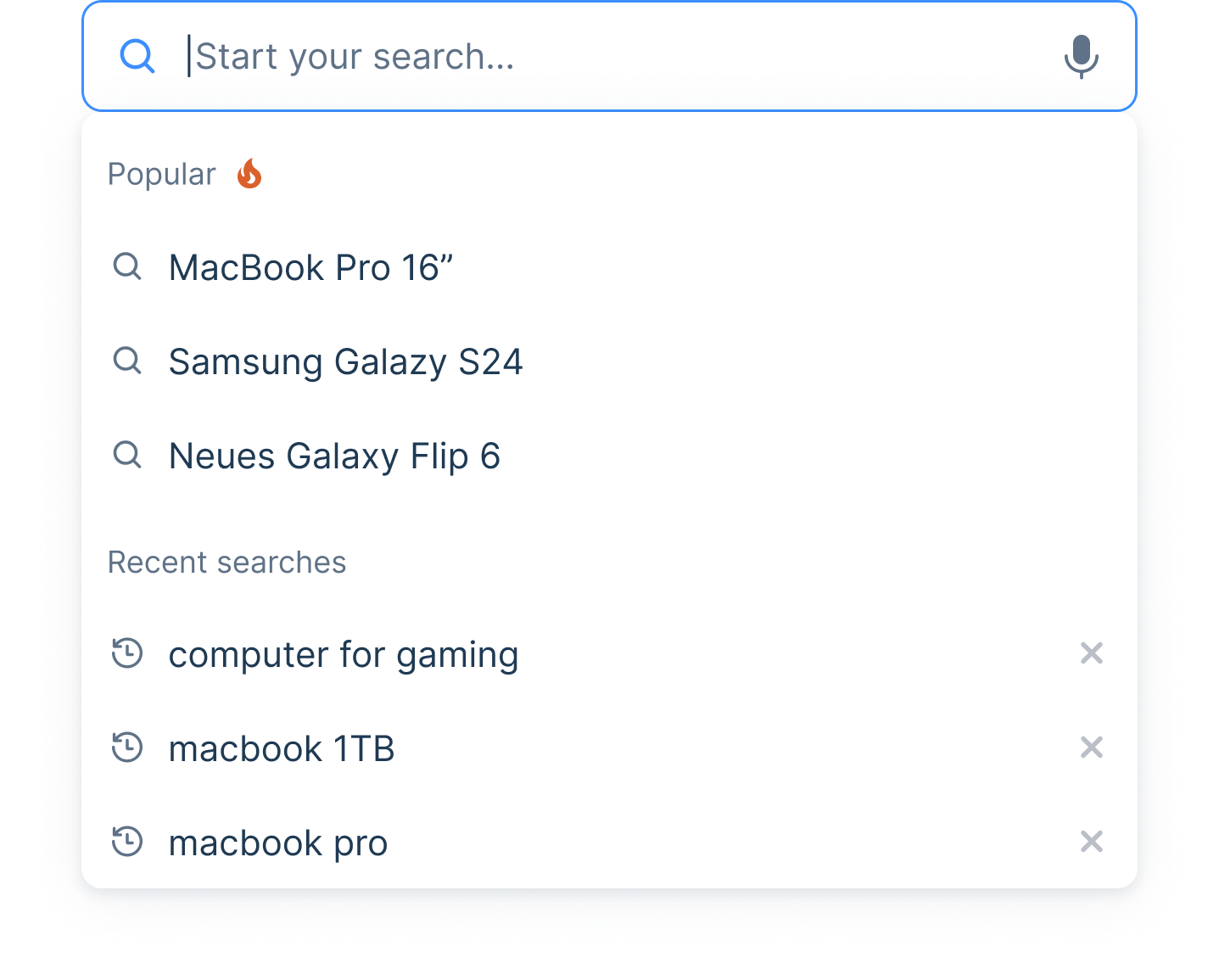Viewport: 1219px width, 980px height.
Task: Click search icon beside MacBook Pro 16”
Action: (x=127, y=266)
